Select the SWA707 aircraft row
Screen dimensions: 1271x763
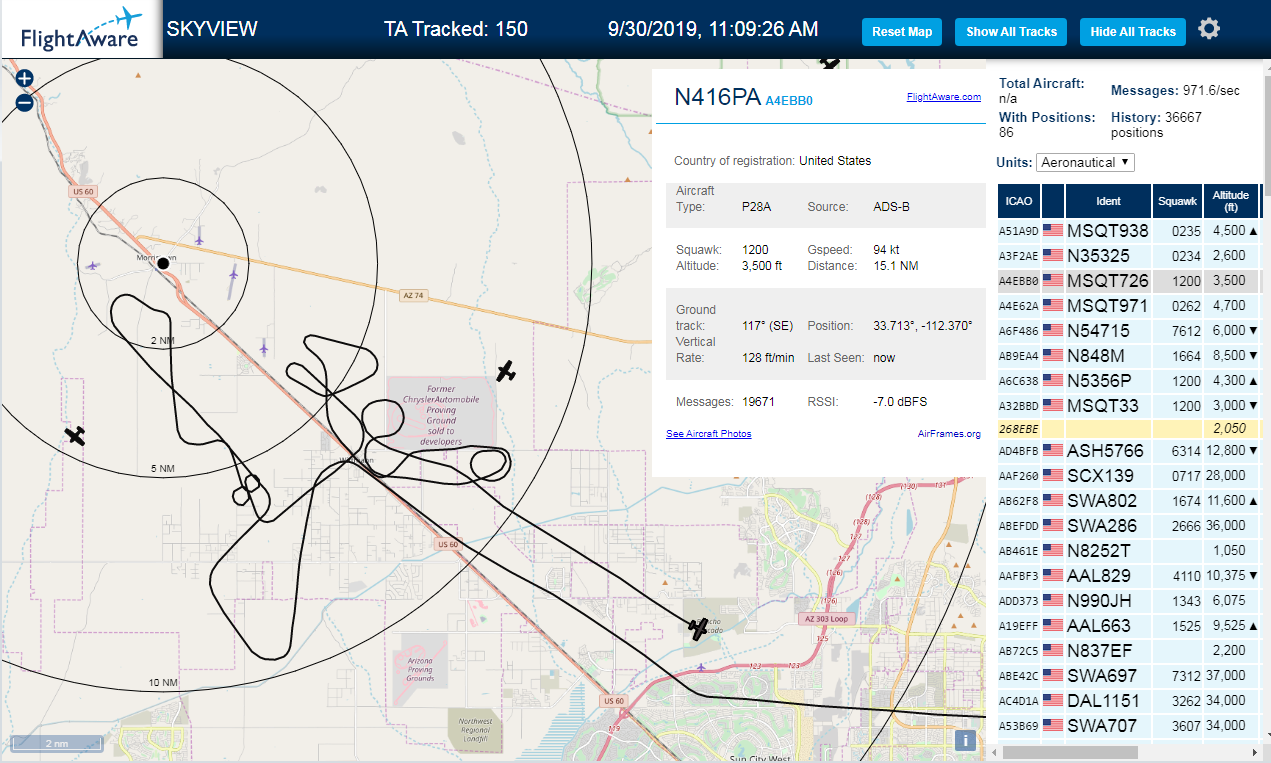point(1128,725)
